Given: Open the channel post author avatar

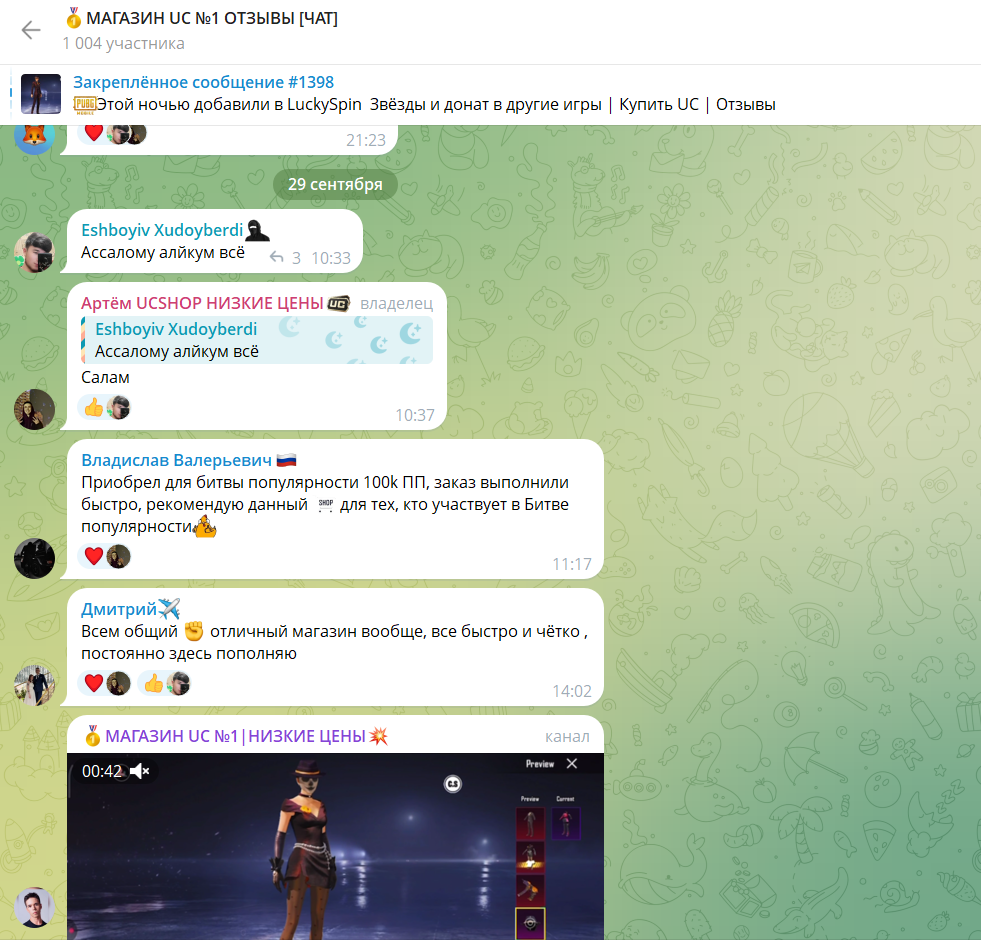Looking at the screenshot, I should (x=34, y=907).
